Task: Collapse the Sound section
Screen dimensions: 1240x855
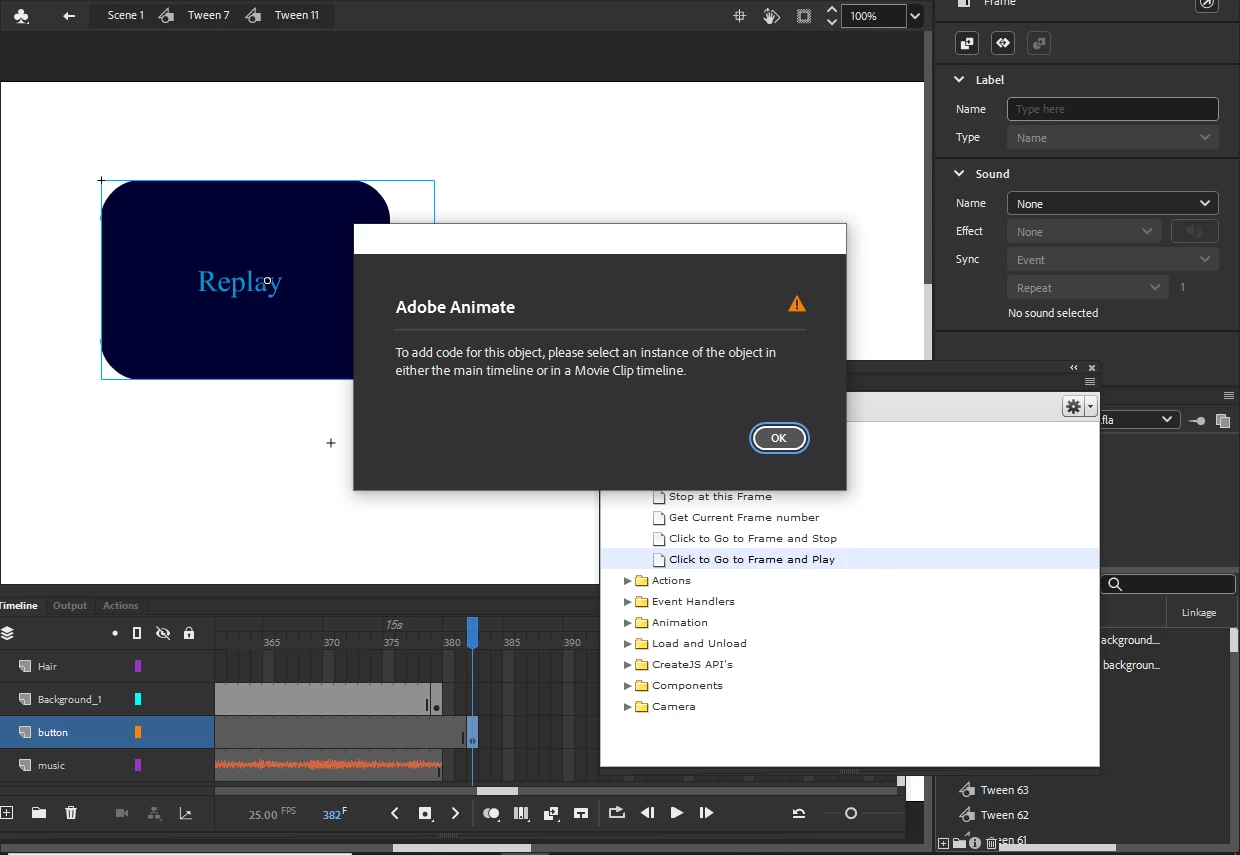Action: pyautogui.click(x=959, y=173)
